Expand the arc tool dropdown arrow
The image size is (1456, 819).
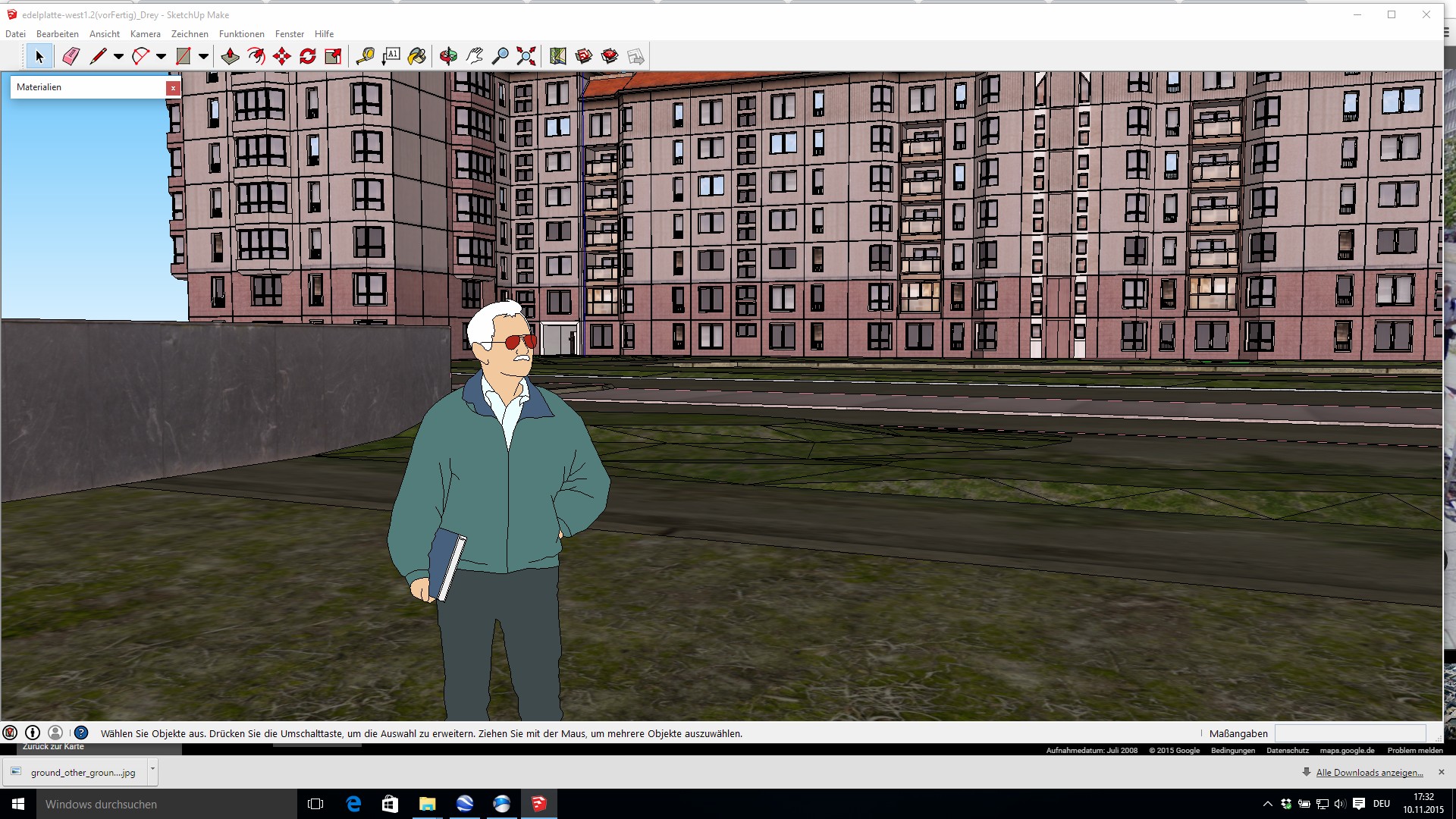tap(162, 56)
